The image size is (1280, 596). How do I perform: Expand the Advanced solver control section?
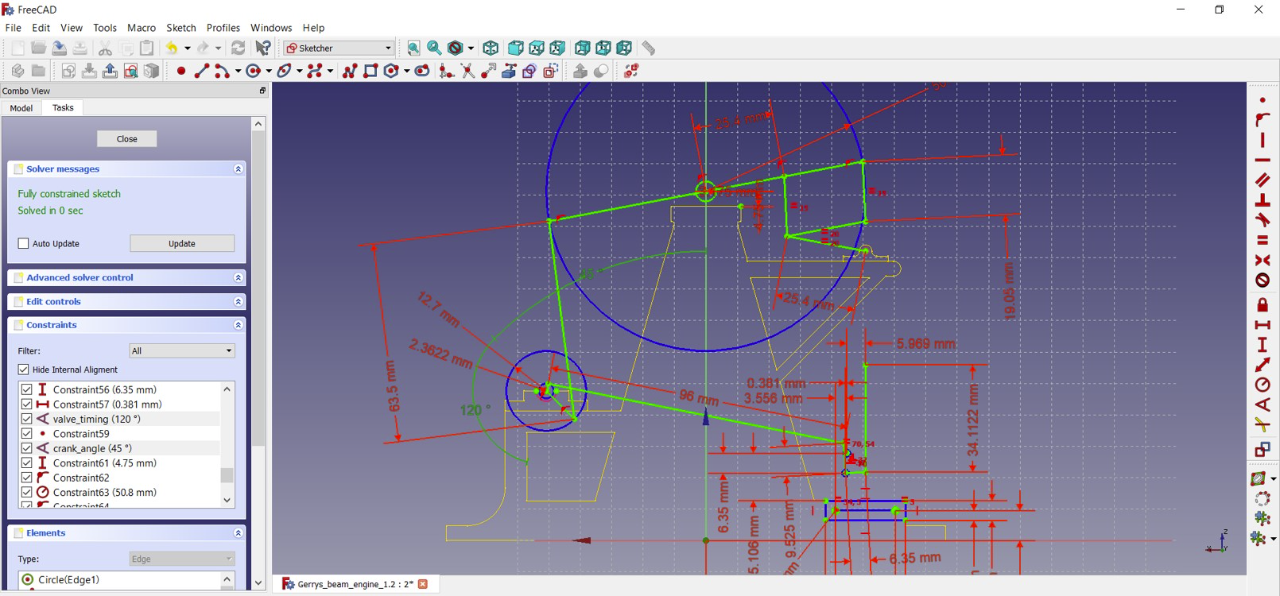pos(238,278)
